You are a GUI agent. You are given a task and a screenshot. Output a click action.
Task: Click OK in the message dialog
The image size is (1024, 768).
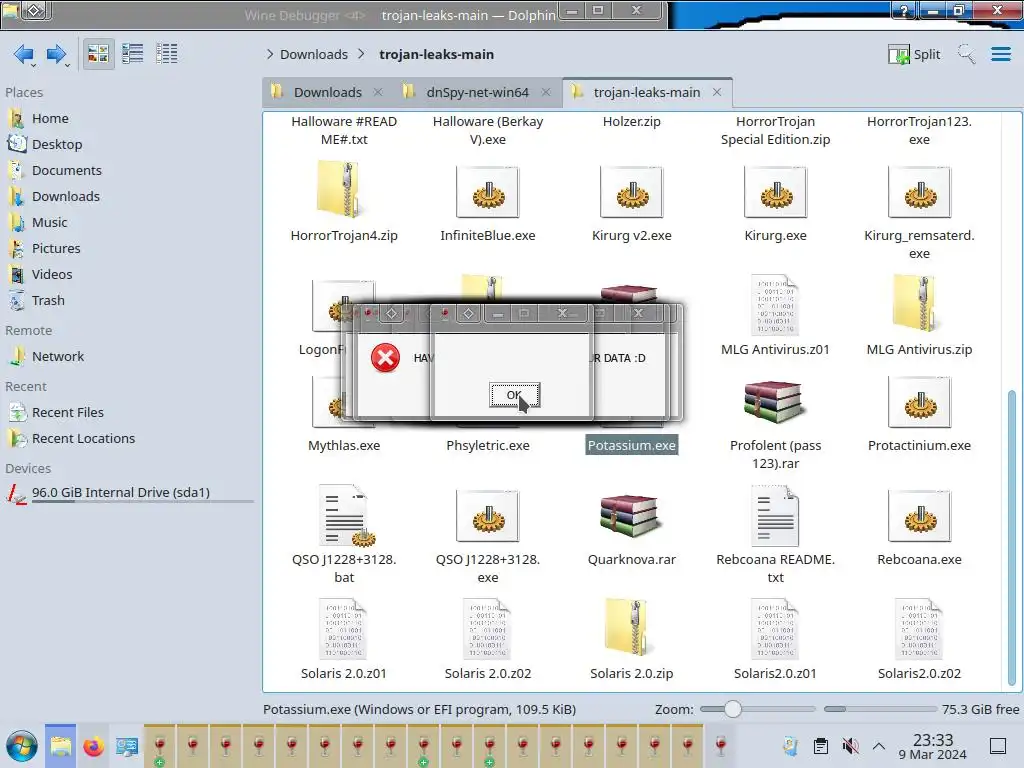pos(515,394)
